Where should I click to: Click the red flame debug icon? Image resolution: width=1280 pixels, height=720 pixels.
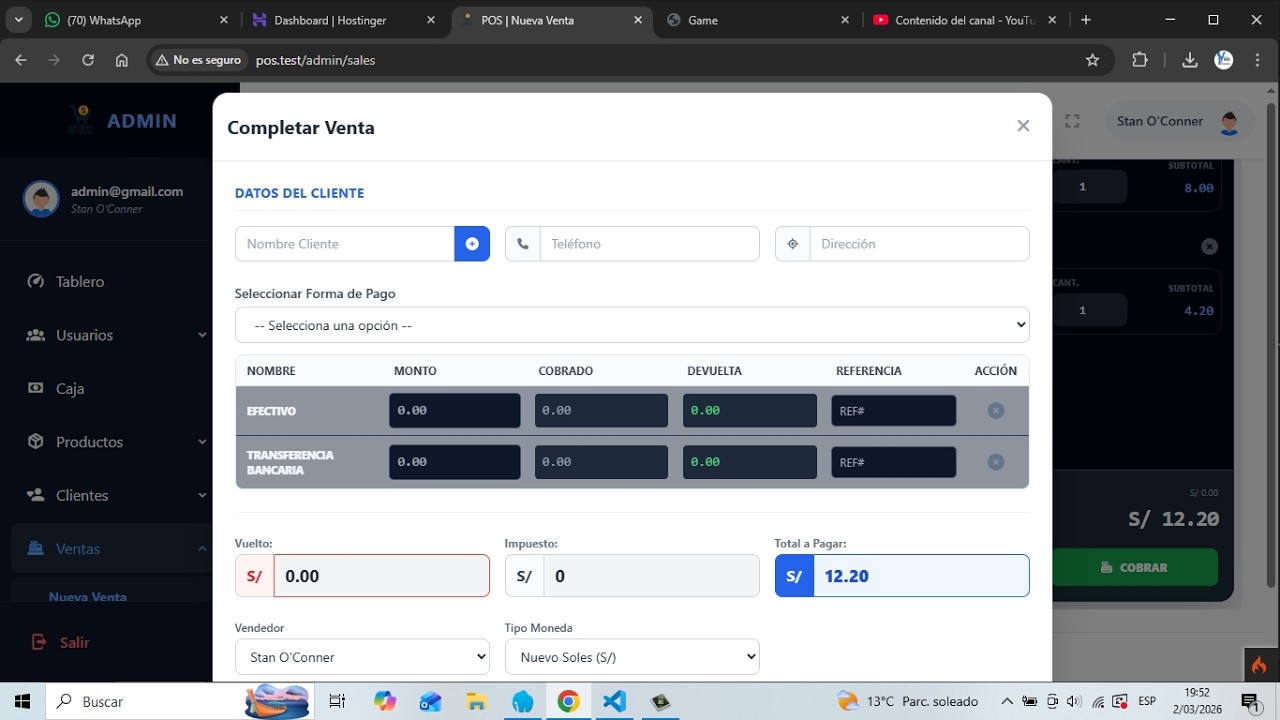[1259, 665]
